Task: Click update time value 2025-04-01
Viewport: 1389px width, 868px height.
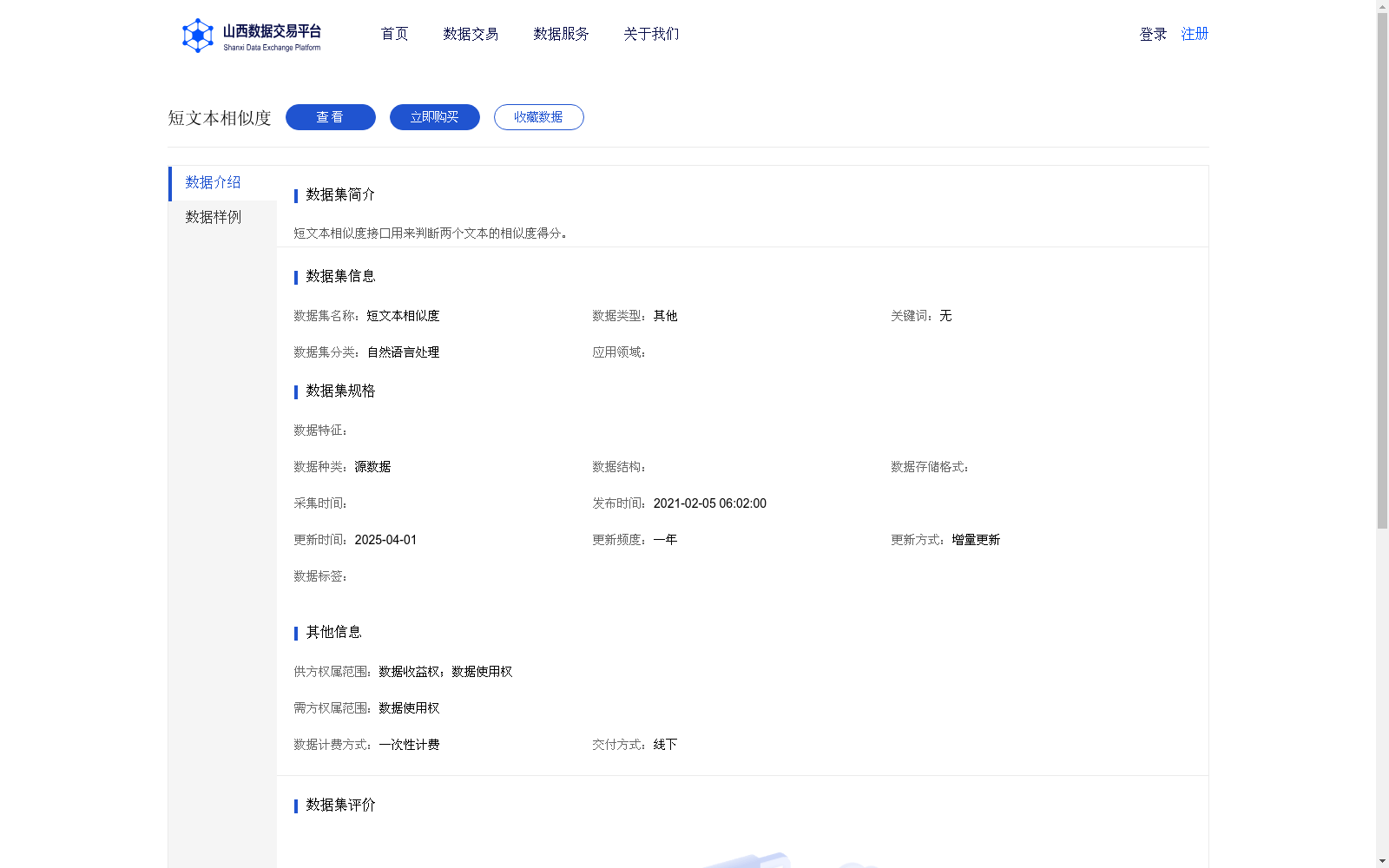Action: click(x=385, y=540)
